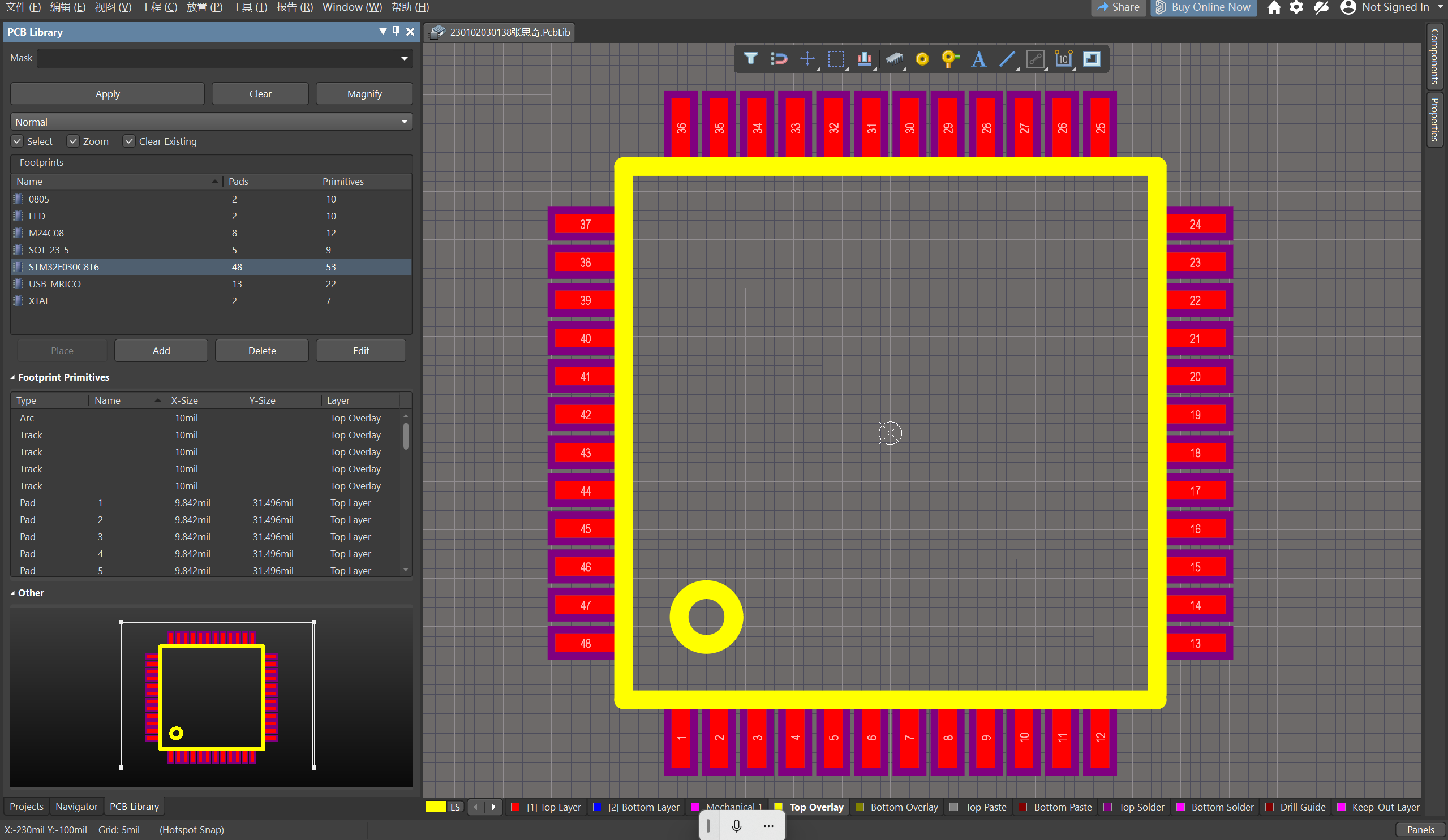Open the Window (W) menu
The height and width of the screenshot is (840, 1448).
pos(351,7)
